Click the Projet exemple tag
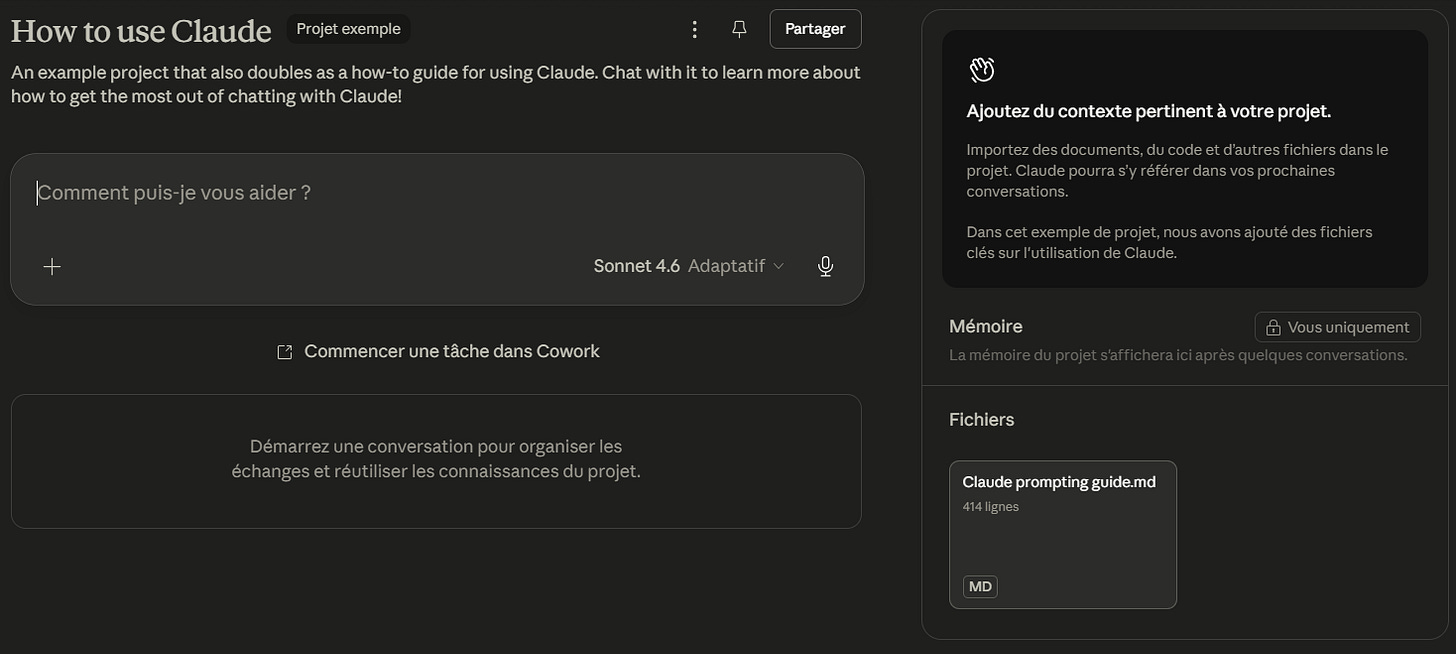 click(x=348, y=29)
